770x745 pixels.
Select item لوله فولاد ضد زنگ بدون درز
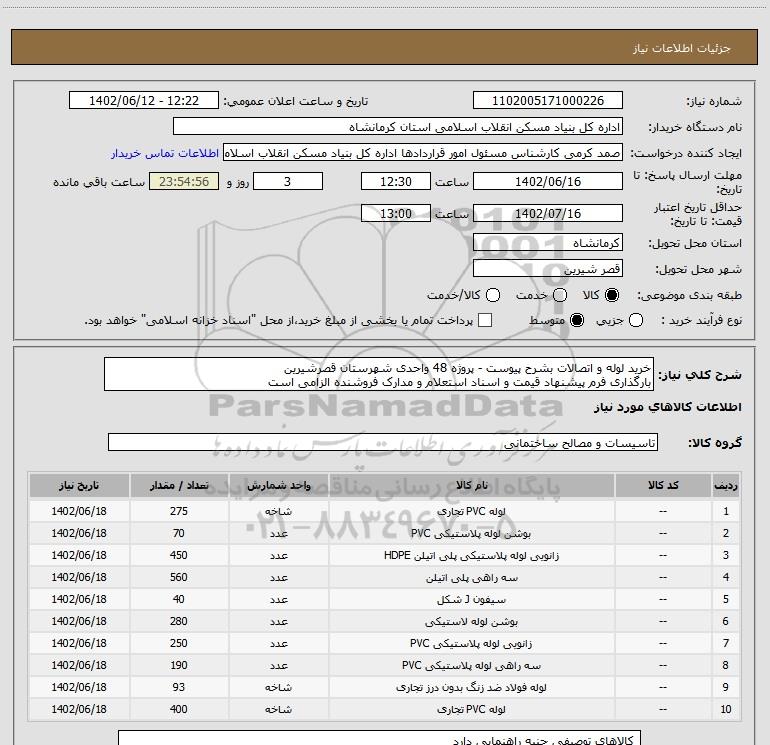pyautogui.click(x=471, y=688)
